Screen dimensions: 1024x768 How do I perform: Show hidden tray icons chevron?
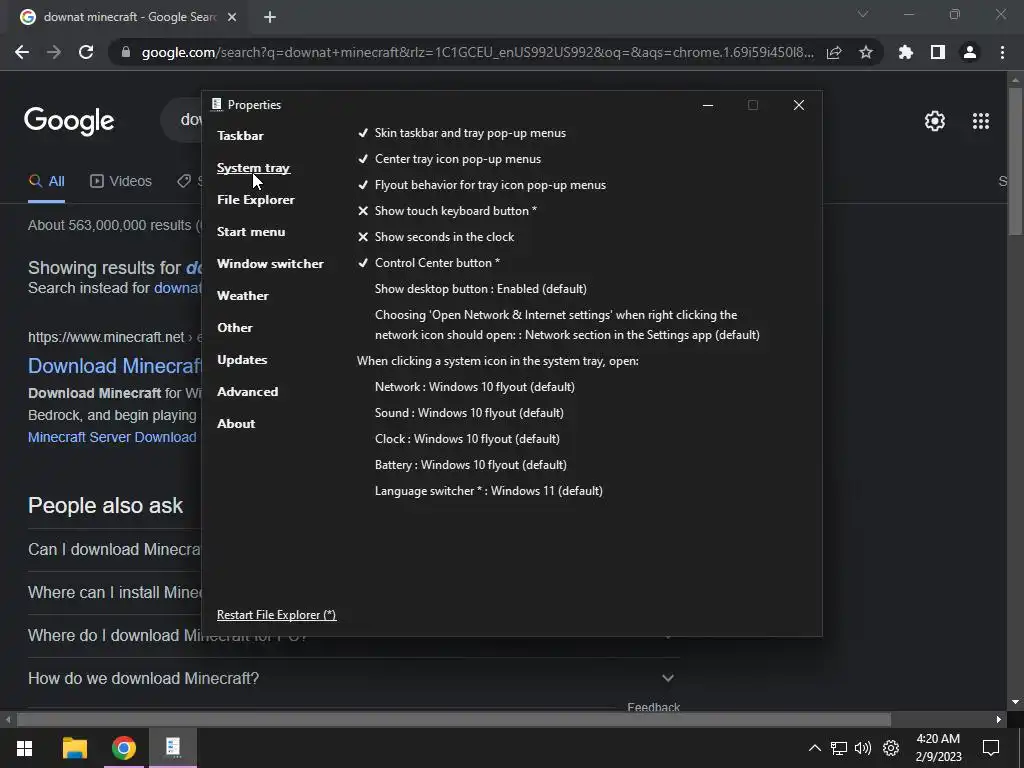click(x=815, y=748)
